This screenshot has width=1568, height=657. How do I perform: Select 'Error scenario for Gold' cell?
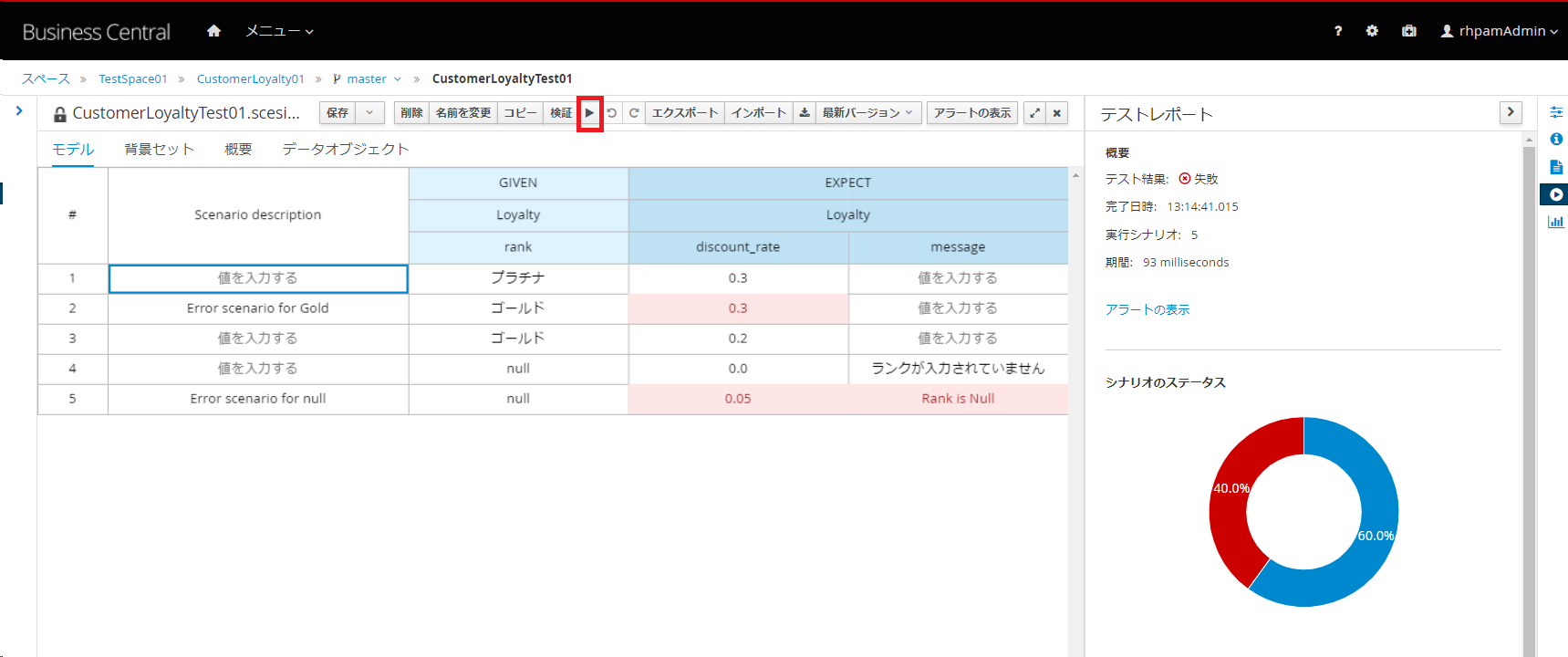258,308
